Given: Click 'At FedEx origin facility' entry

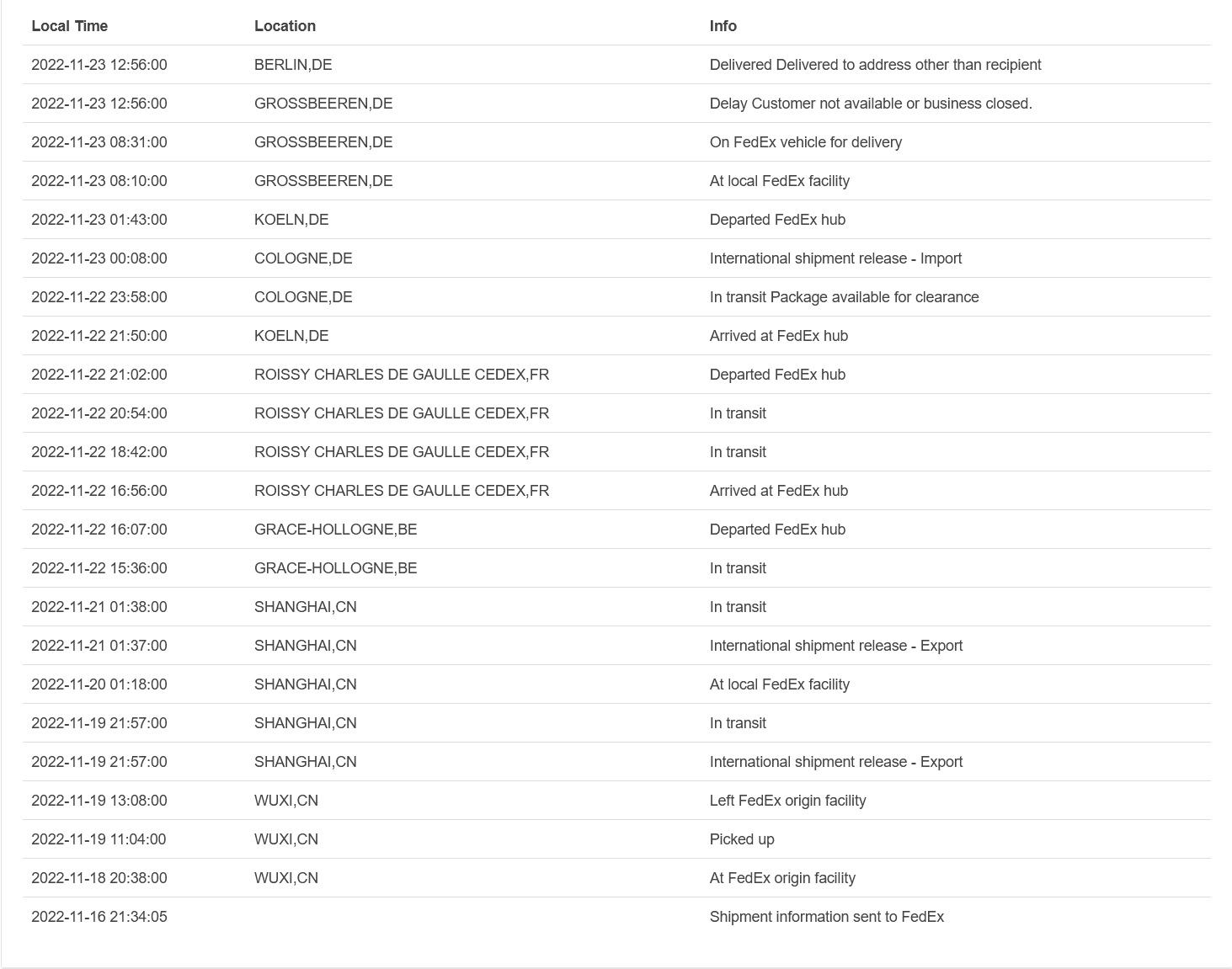Looking at the screenshot, I should [x=781, y=878].
